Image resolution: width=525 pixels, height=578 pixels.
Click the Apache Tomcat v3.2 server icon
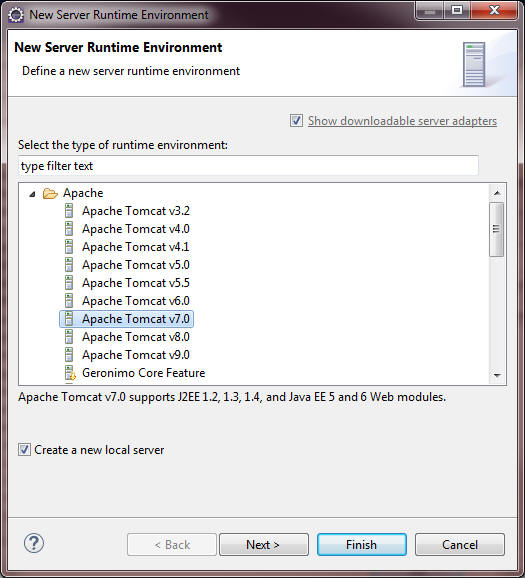(69, 211)
